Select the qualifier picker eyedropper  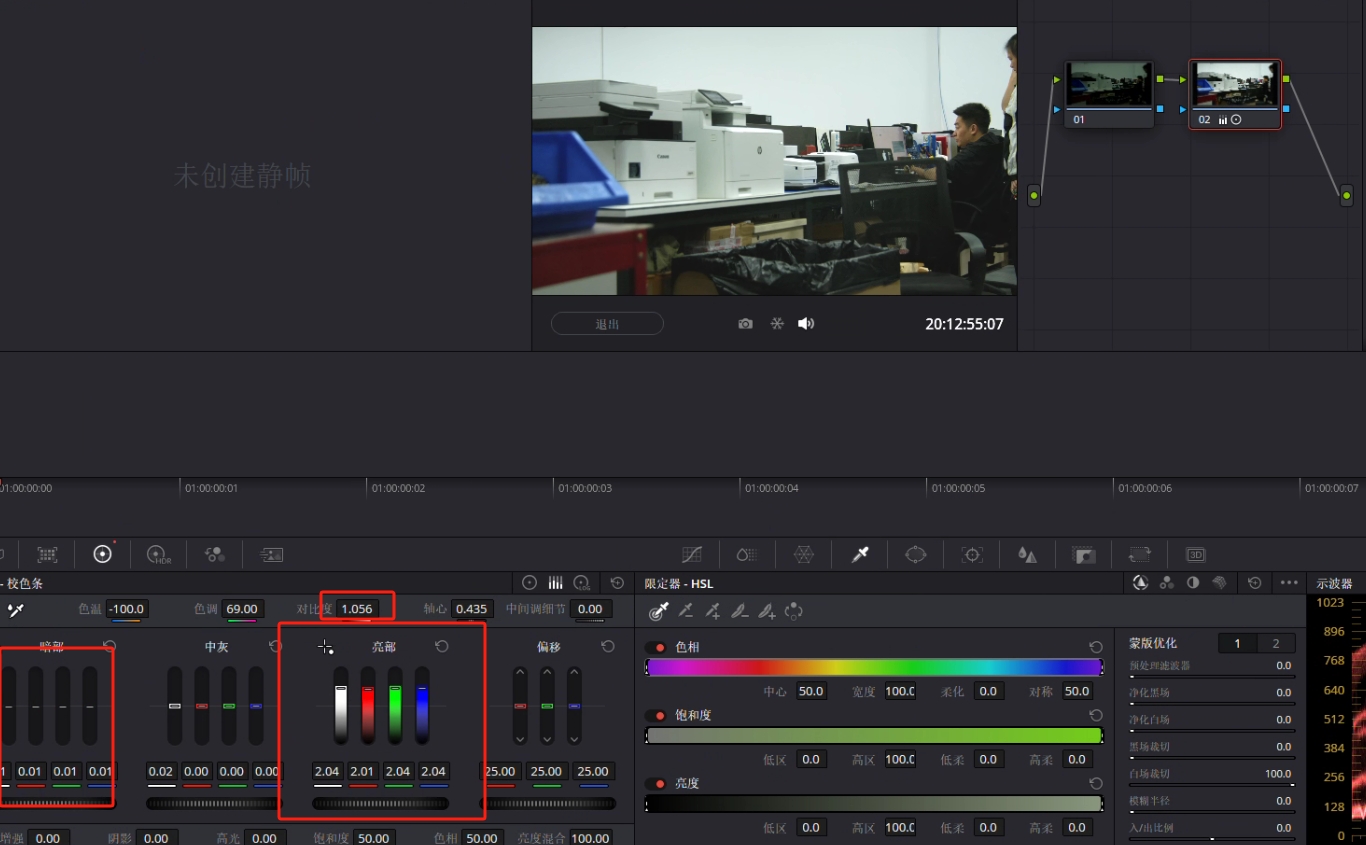[658, 610]
